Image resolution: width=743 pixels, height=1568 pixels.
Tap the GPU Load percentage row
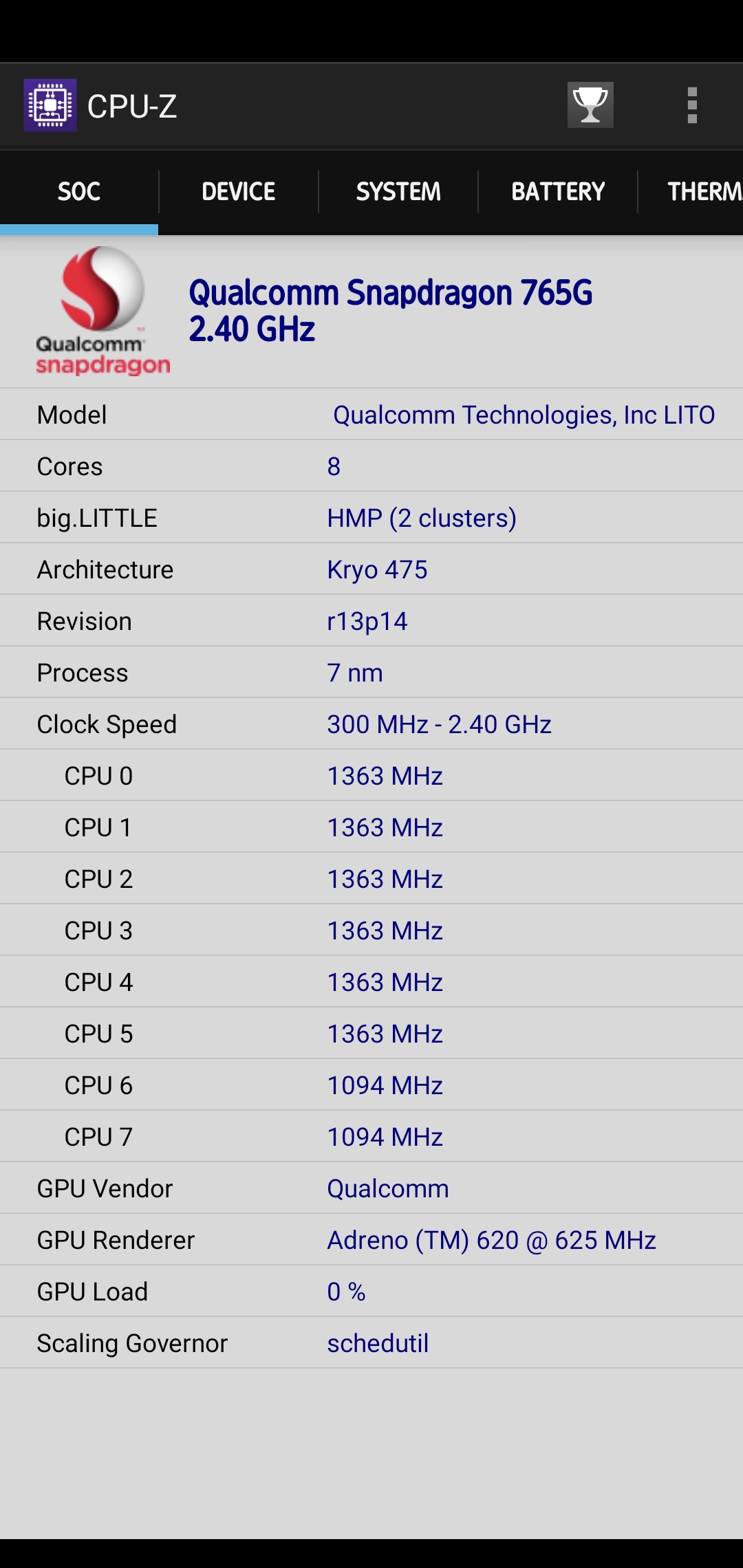[x=371, y=1292]
